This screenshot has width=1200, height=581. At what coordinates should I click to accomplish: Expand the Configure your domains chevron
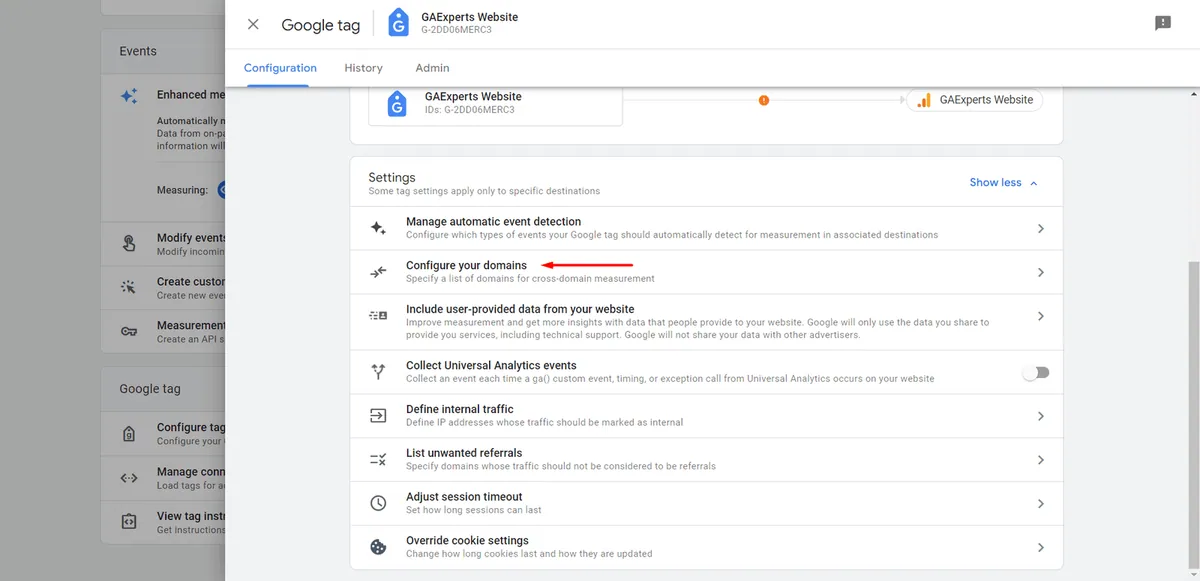point(1040,272)
